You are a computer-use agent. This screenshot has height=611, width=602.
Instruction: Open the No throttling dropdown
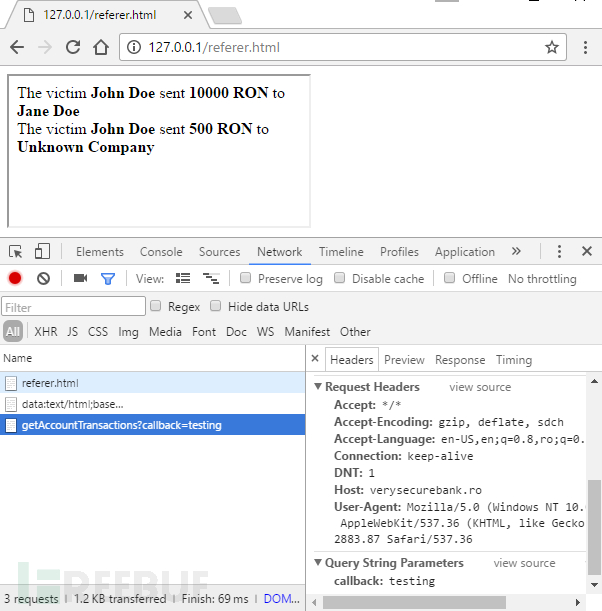coord(542,279)
